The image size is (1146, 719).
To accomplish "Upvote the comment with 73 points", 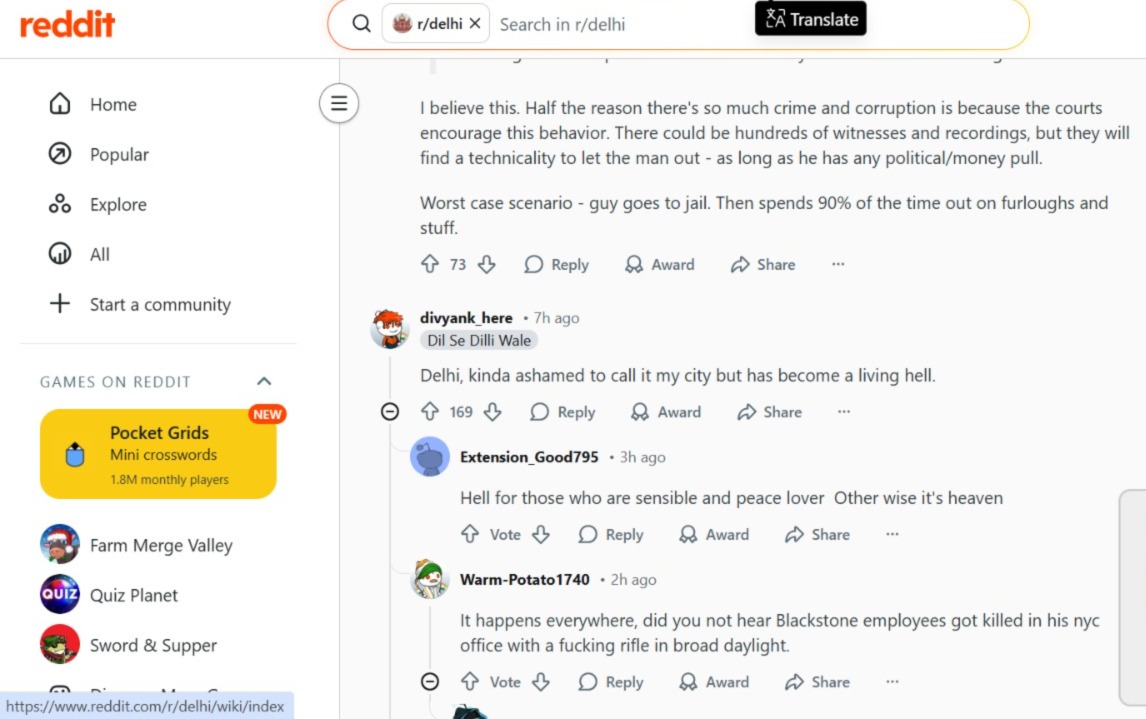I will pyautogui.click(x=430, y=264).
